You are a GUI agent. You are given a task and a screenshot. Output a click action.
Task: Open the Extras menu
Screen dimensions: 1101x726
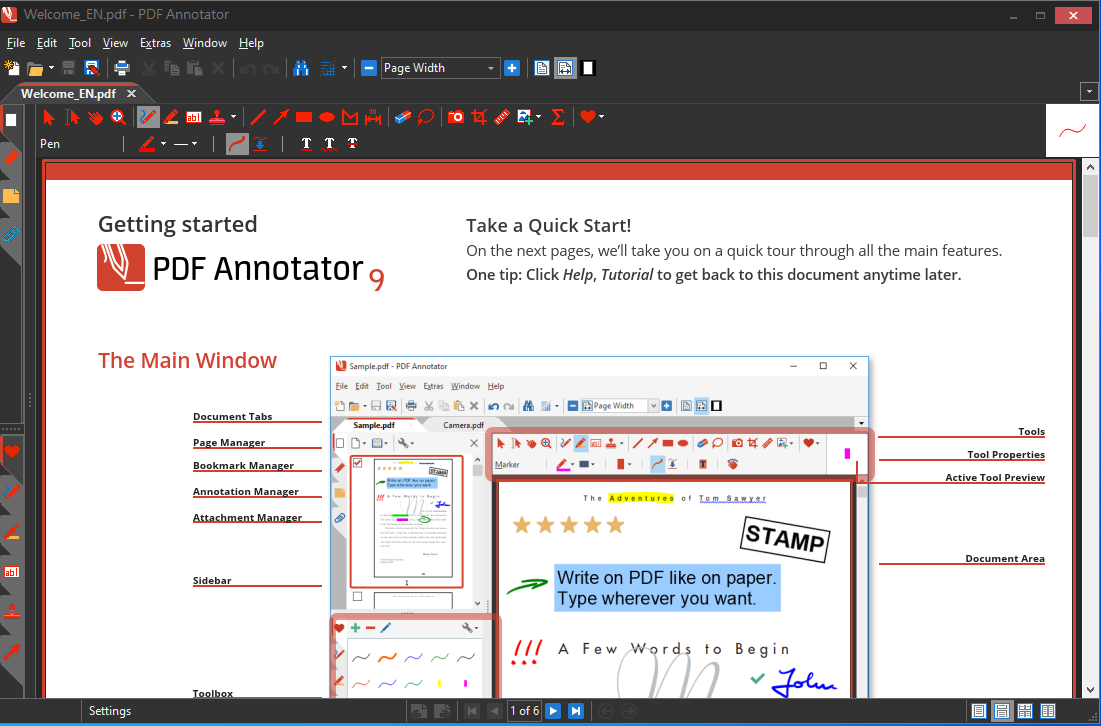[155, 43]
